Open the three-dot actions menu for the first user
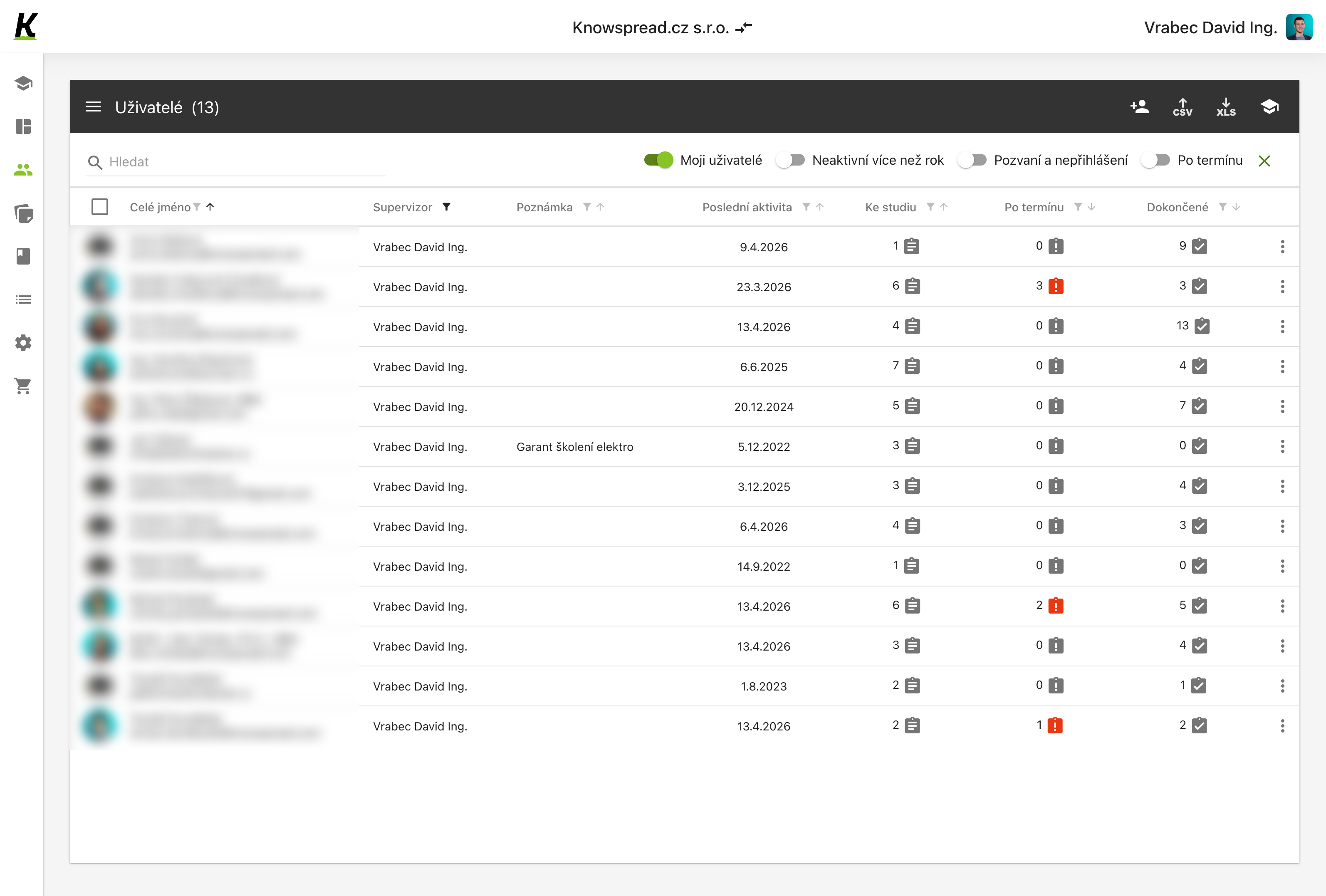The height and width of the screenshot is (896, 1326). (1283, 247)
